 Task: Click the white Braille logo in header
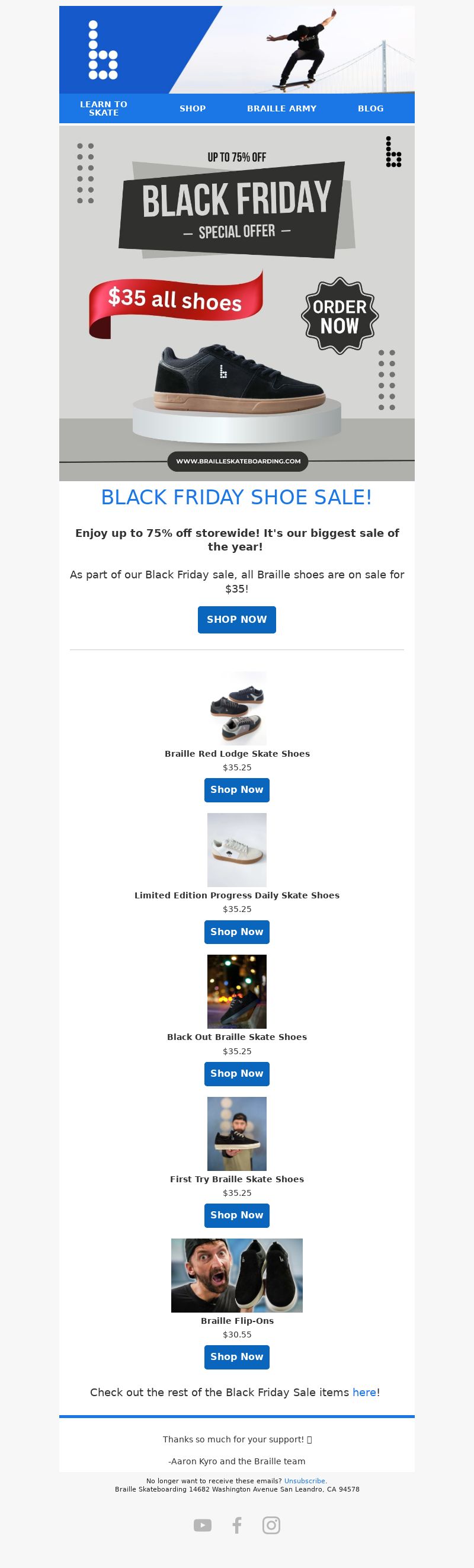point(103,50)
